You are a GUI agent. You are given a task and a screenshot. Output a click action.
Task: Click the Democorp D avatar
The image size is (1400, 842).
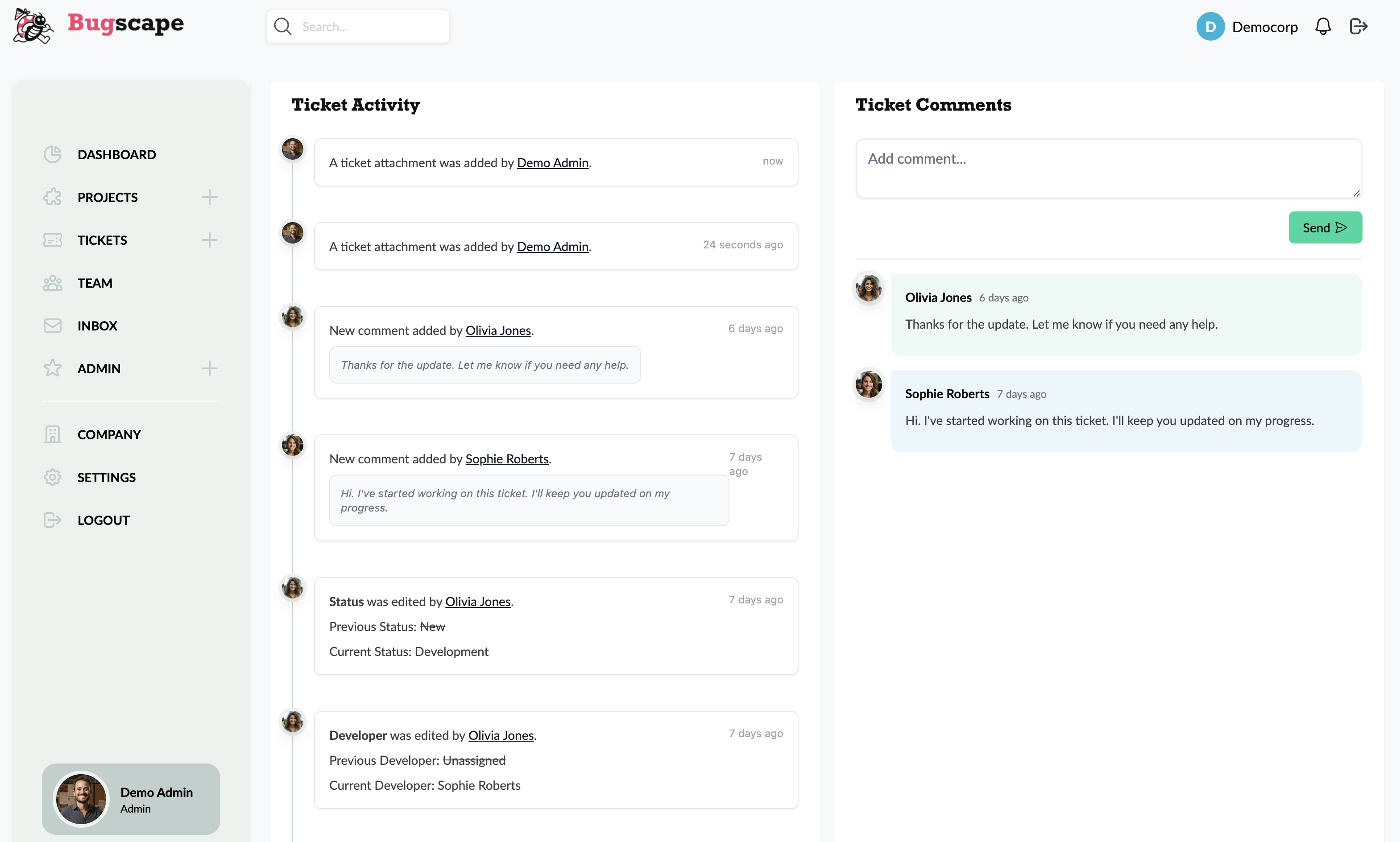click(1210, 27)
